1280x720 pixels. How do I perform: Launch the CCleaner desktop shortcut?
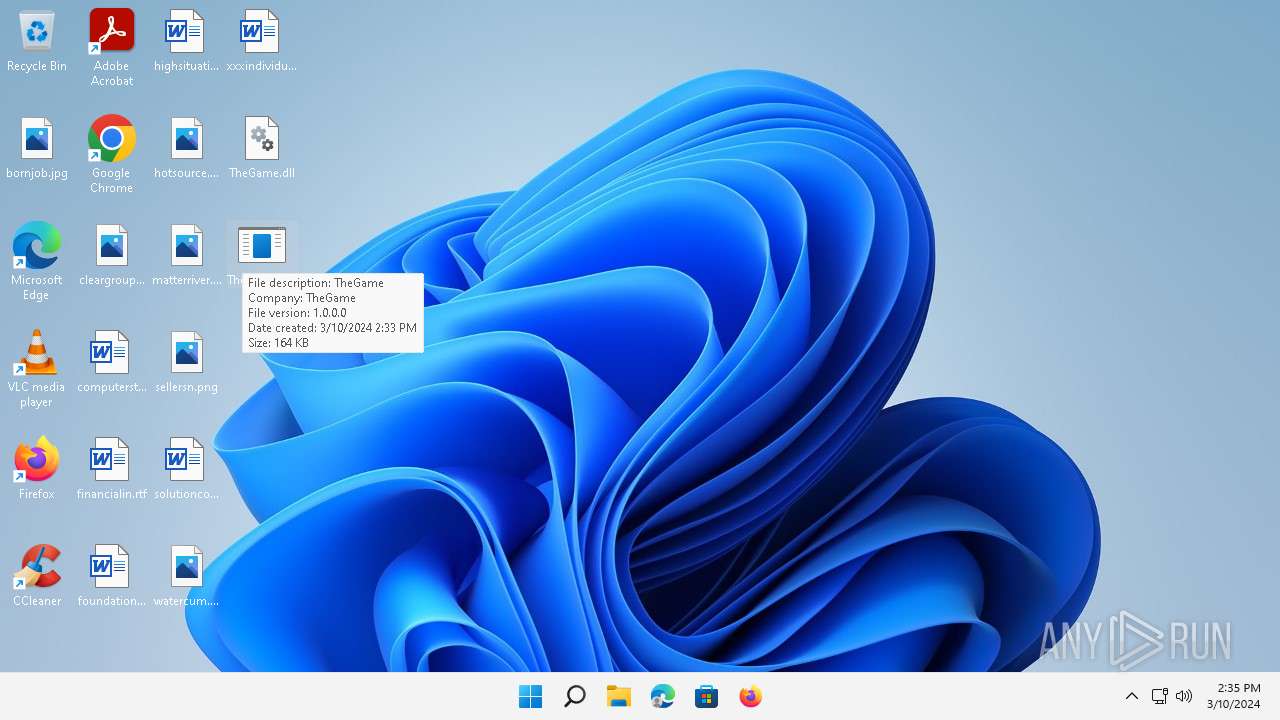(x=37, y=575)
